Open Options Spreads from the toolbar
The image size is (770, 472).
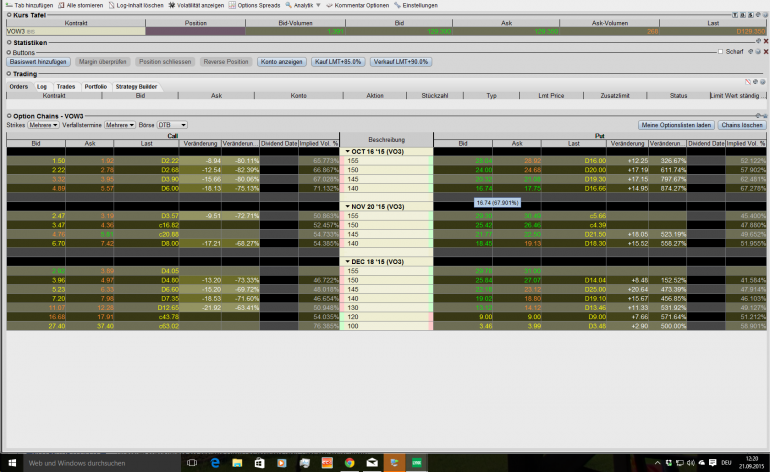[x=254, y=5]
